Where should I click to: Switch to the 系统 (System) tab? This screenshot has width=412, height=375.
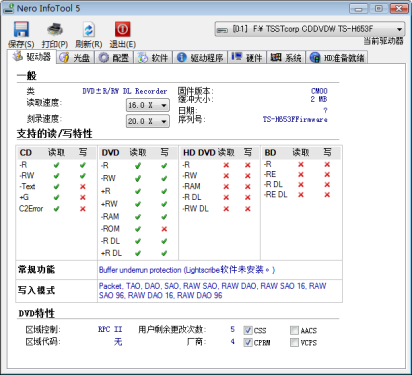286,58
